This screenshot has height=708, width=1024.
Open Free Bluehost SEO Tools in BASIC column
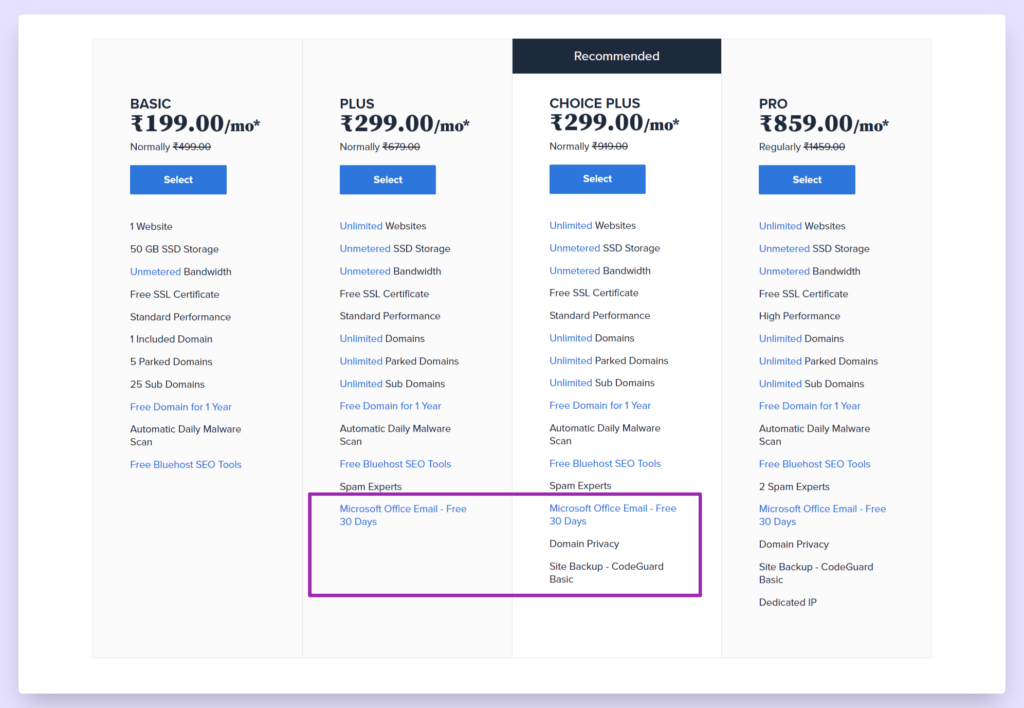click(185, 465)
